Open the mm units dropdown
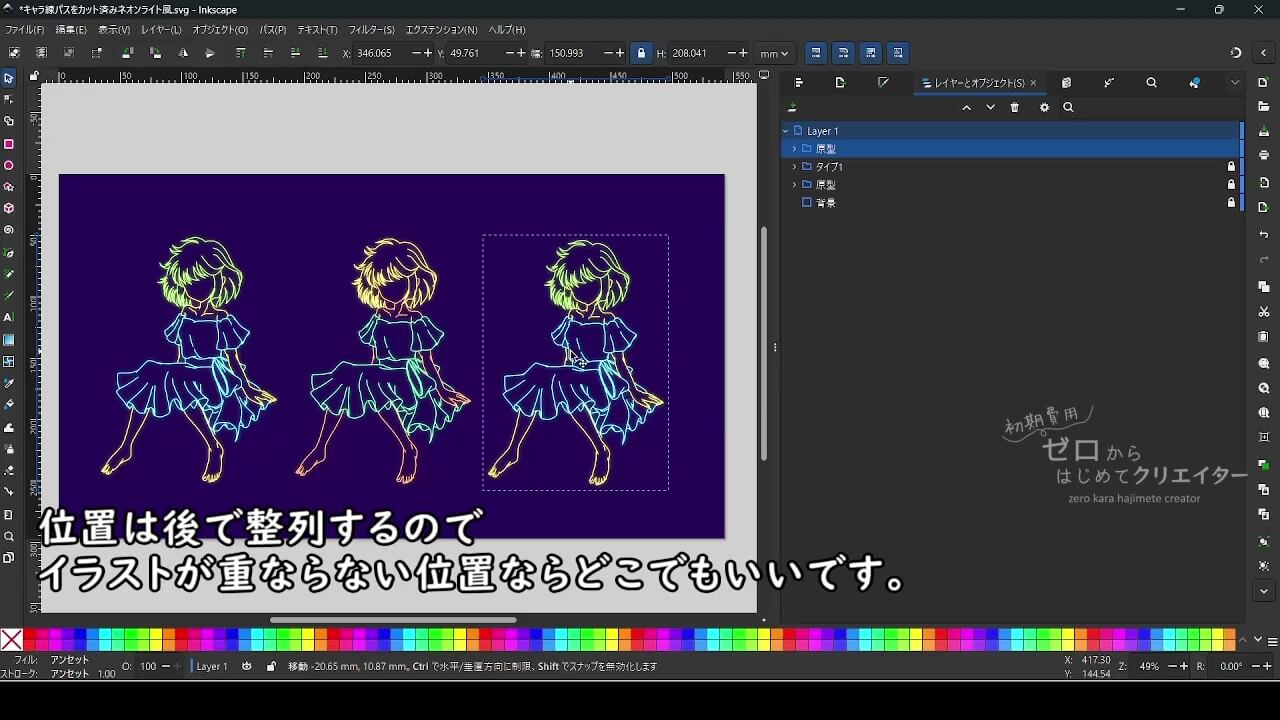Viewport: 1280px width, 720px height. point(774,53)
